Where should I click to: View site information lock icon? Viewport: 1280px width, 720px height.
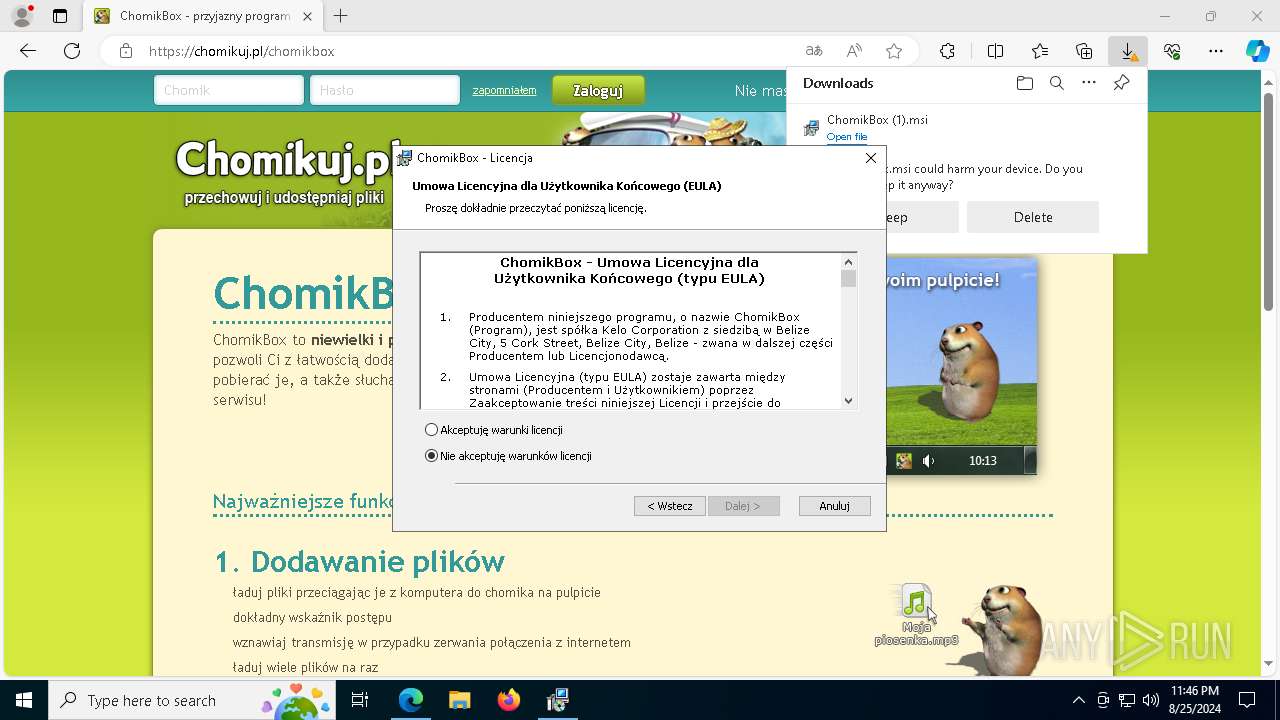125,51
